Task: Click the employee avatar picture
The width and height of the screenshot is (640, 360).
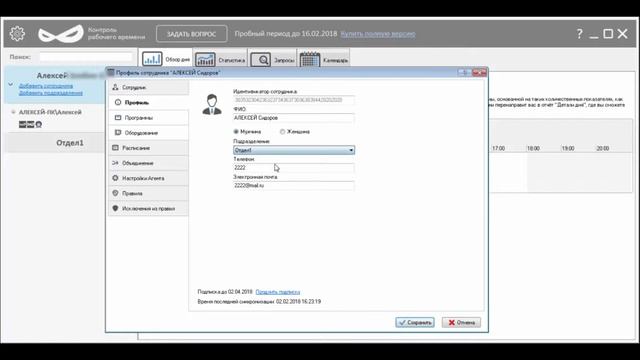Action: point(212,104)
